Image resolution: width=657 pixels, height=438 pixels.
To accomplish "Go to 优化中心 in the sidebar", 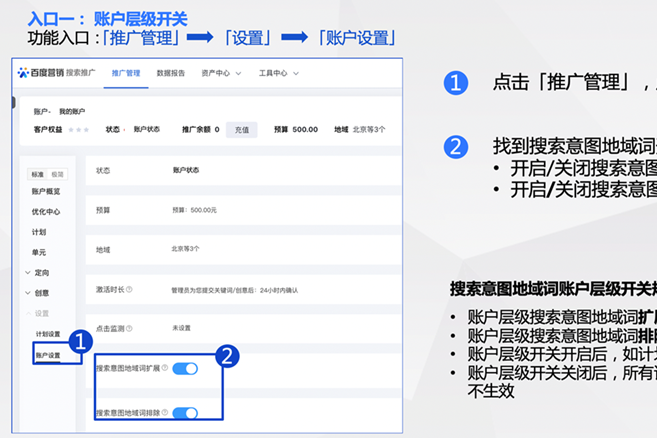I will (x=46, y=211).
